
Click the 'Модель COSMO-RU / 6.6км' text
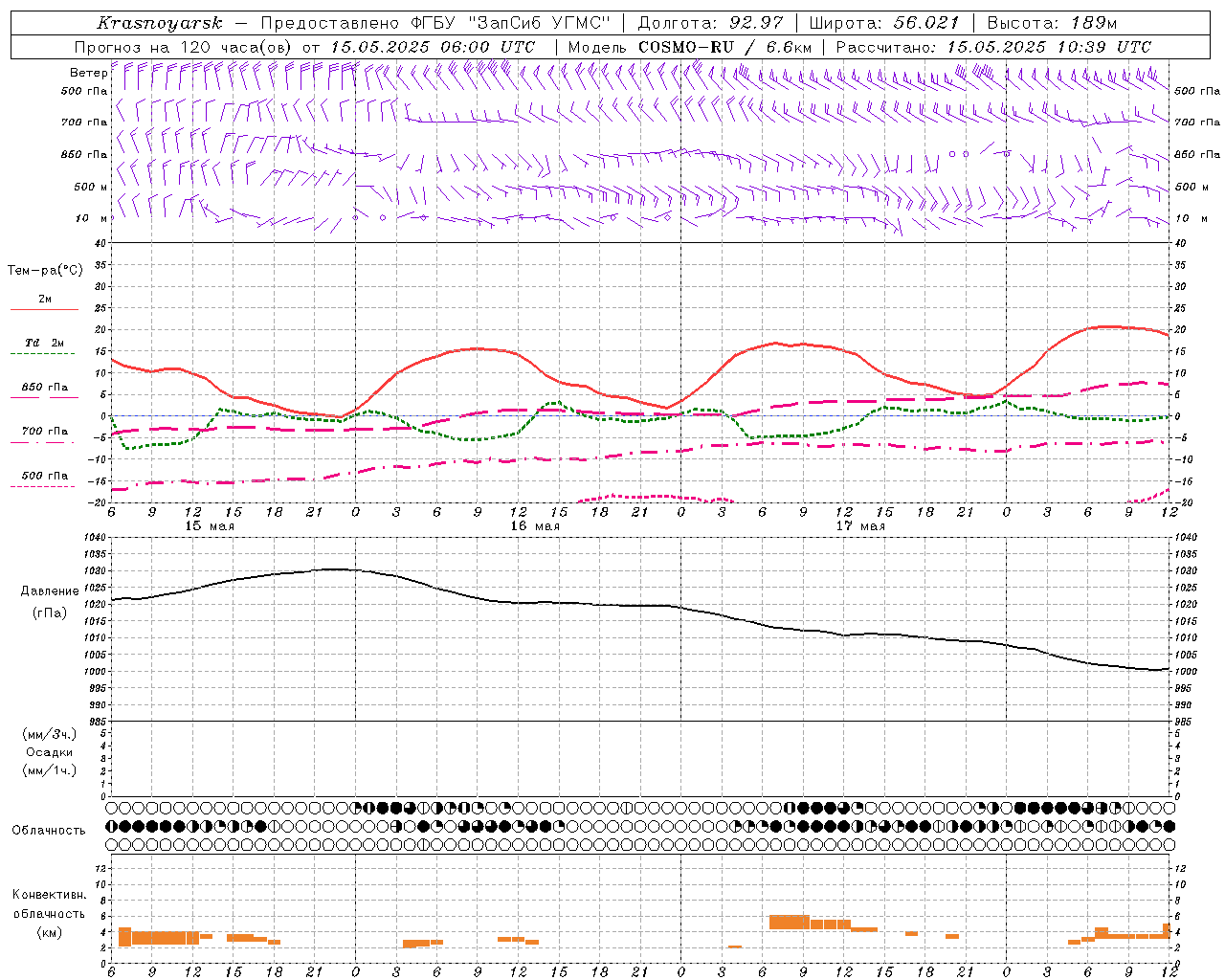[x=689, y=47]
